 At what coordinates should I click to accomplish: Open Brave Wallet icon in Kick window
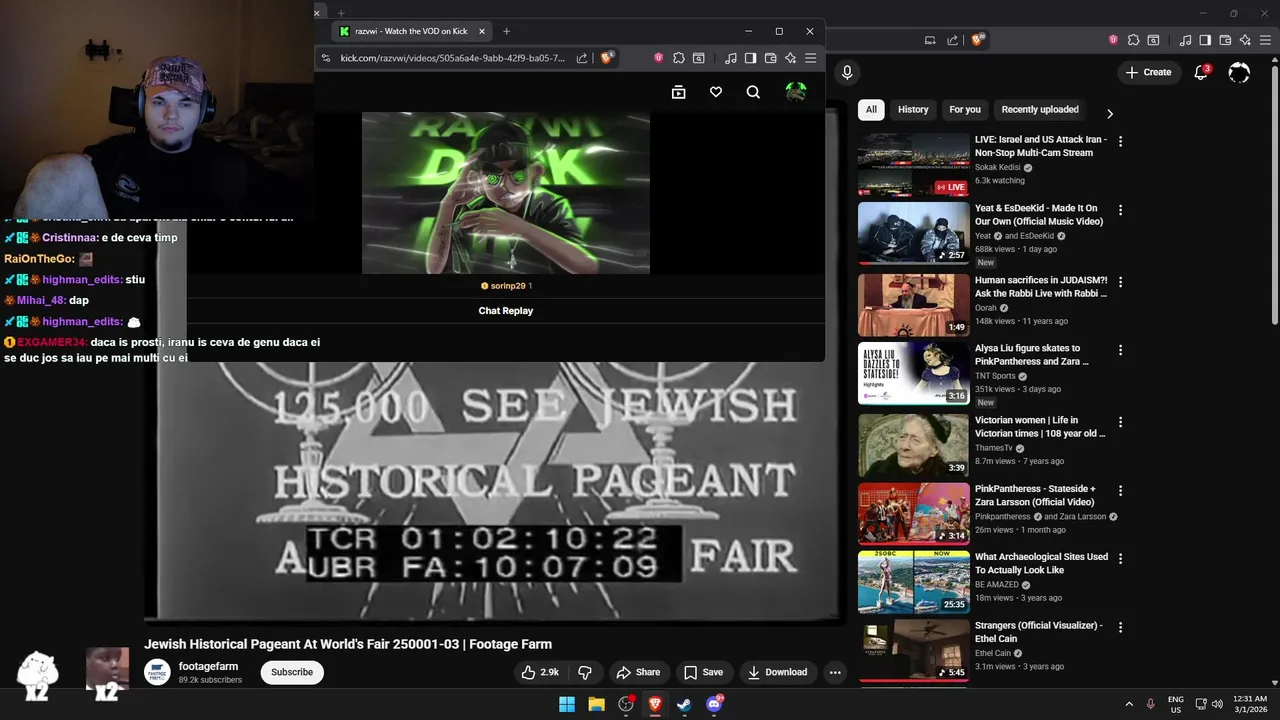coord(771,58)
